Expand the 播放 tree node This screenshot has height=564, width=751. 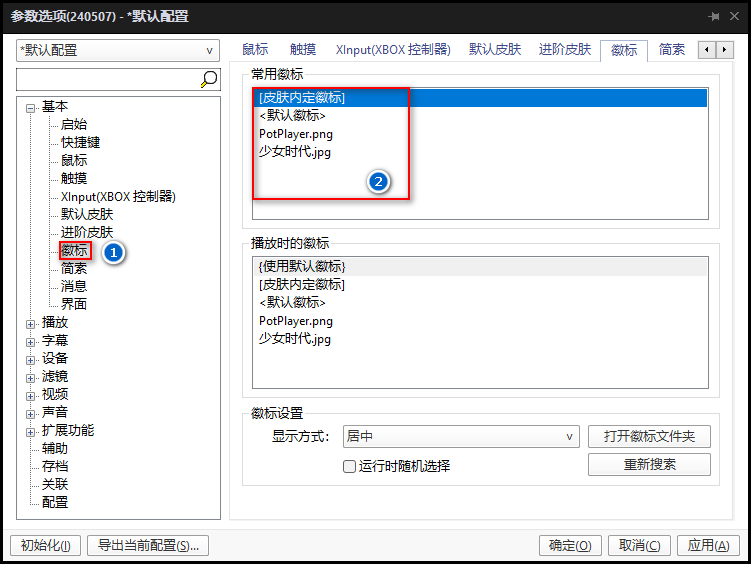click(31, 323)
